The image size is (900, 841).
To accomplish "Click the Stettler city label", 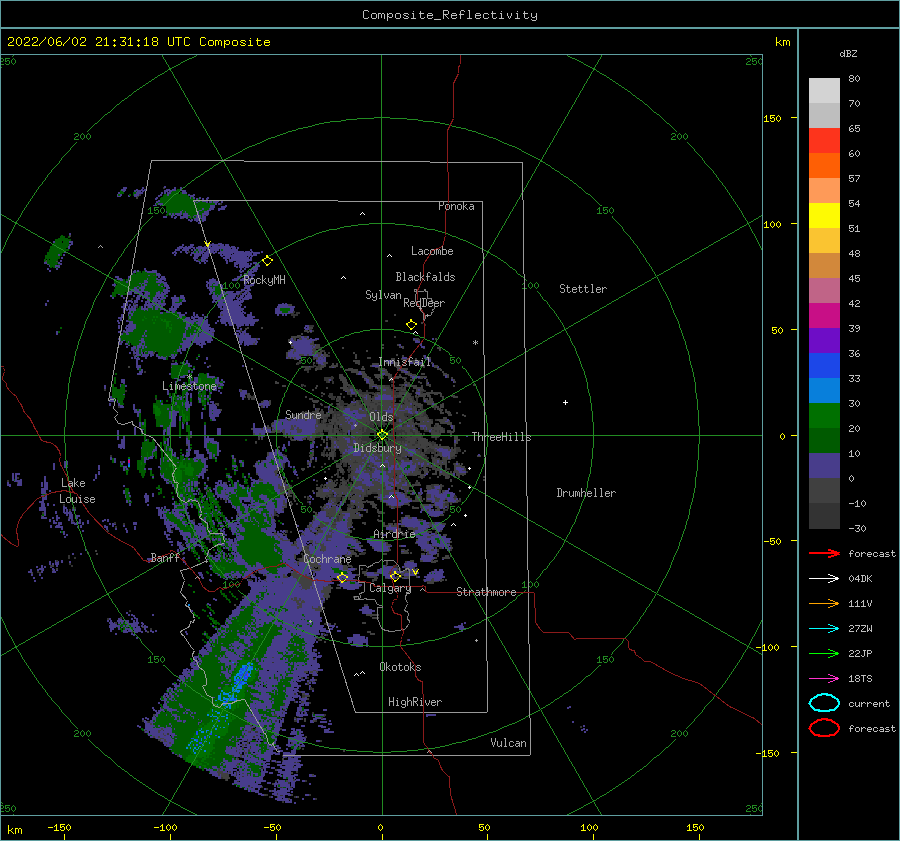I will [x=583, y=289].
